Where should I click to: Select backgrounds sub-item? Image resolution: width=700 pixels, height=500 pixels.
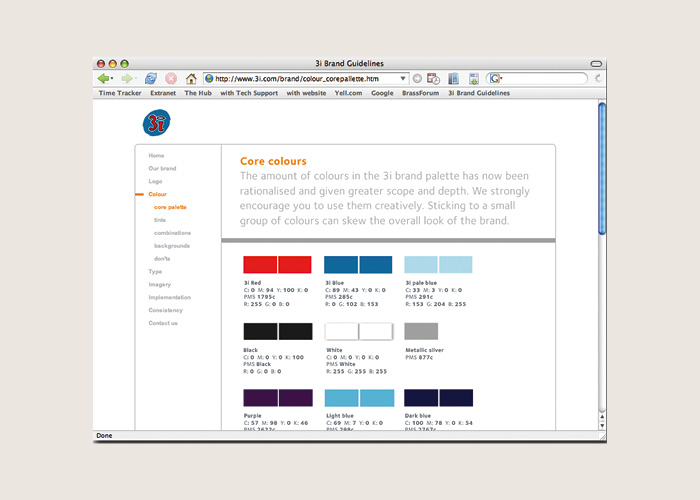[x=172, y=246]
